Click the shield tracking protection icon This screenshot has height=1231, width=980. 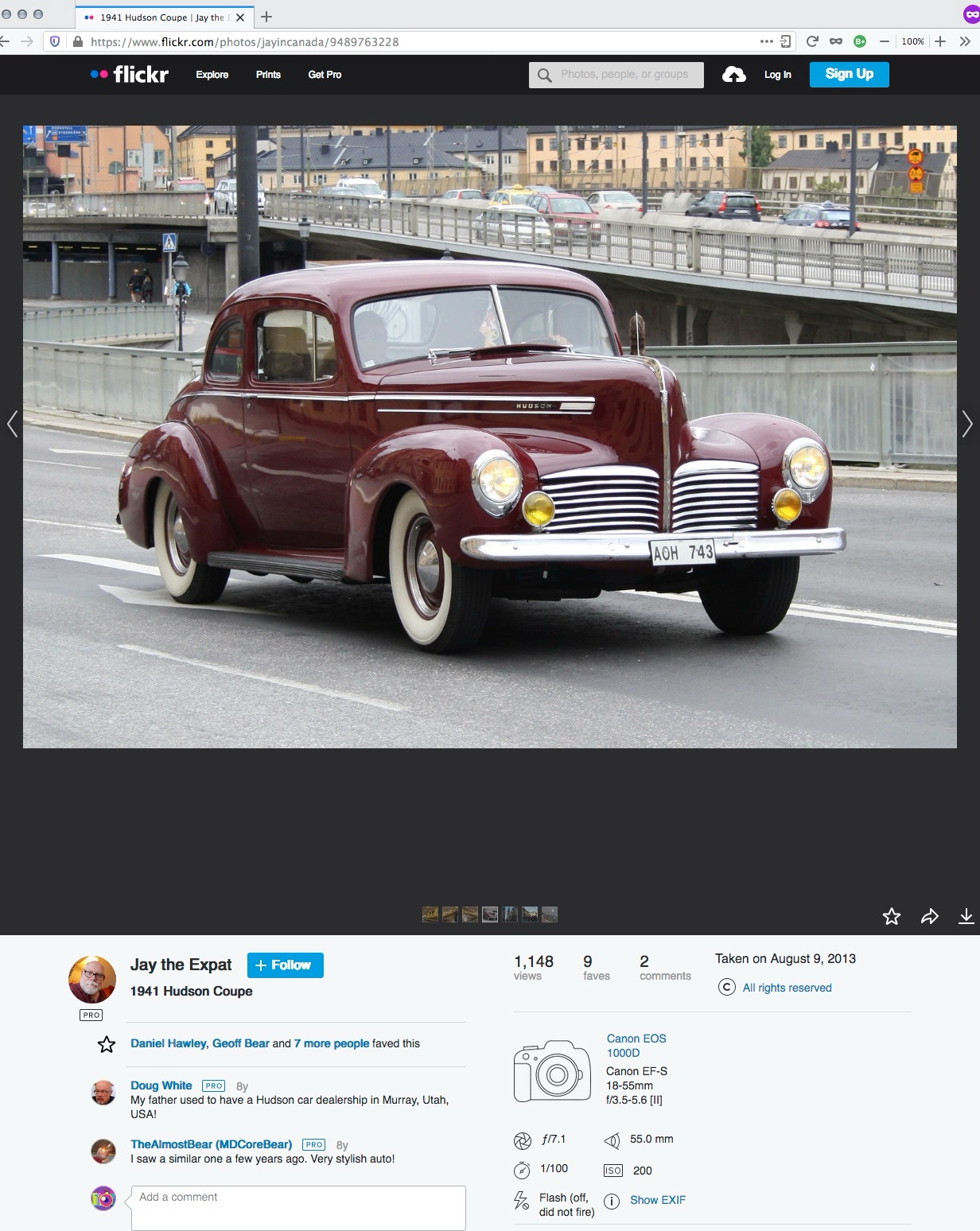tap(55, 41)
